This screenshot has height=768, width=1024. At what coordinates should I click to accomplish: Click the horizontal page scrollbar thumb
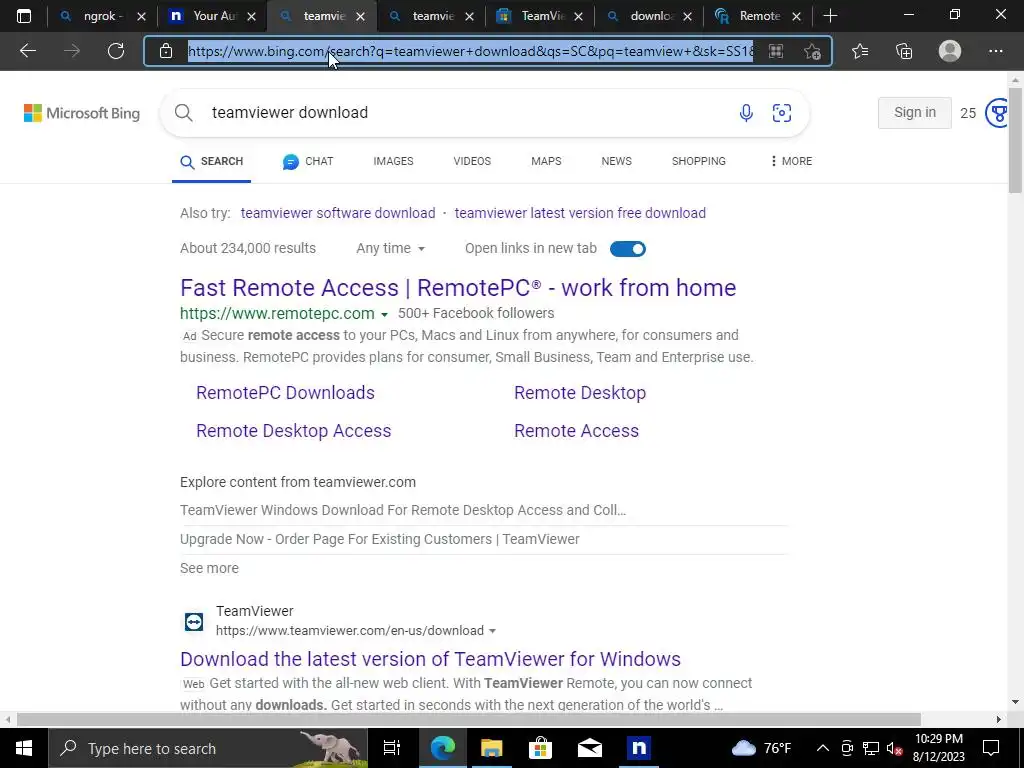coord(468,720)
